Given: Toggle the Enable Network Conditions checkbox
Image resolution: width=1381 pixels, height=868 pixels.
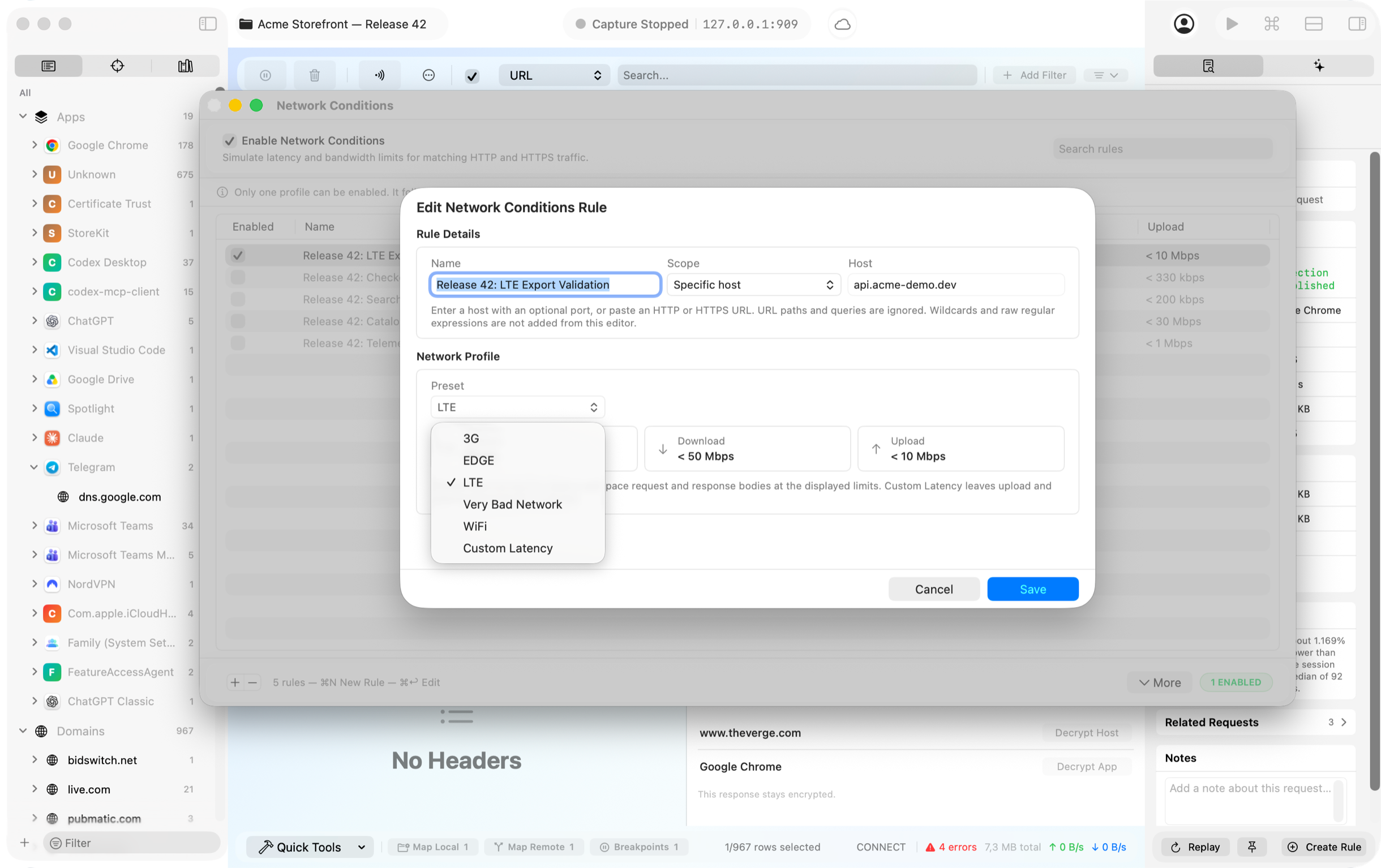Looking at the screenshot, I should (x=229, y=140).
